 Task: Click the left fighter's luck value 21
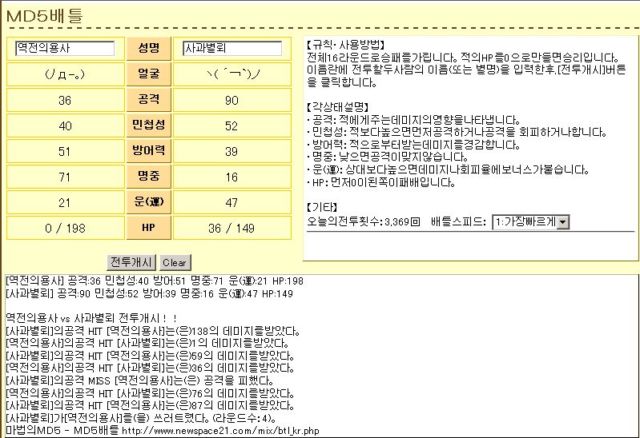tap(64, 203)
